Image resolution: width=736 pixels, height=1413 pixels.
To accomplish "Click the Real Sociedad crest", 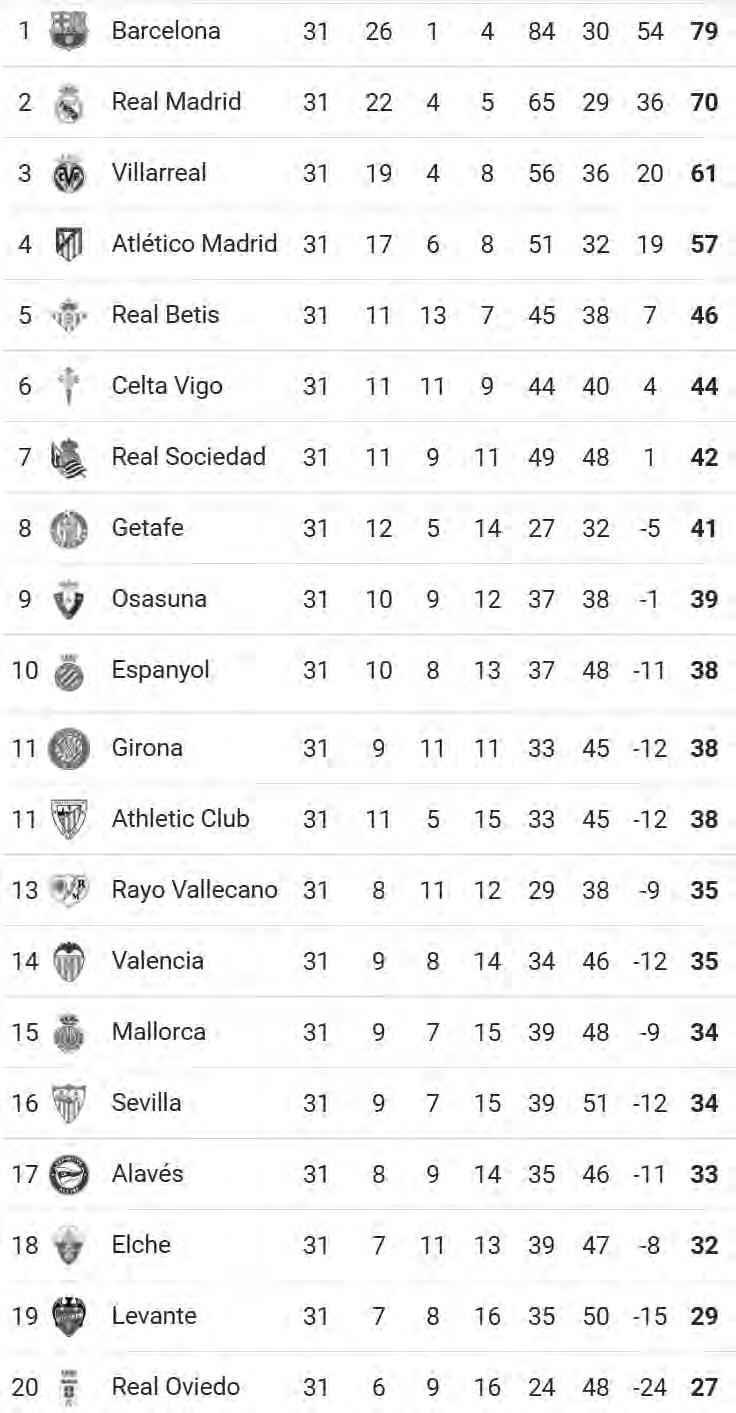I will pyautogui.click(x=69, y=457).
